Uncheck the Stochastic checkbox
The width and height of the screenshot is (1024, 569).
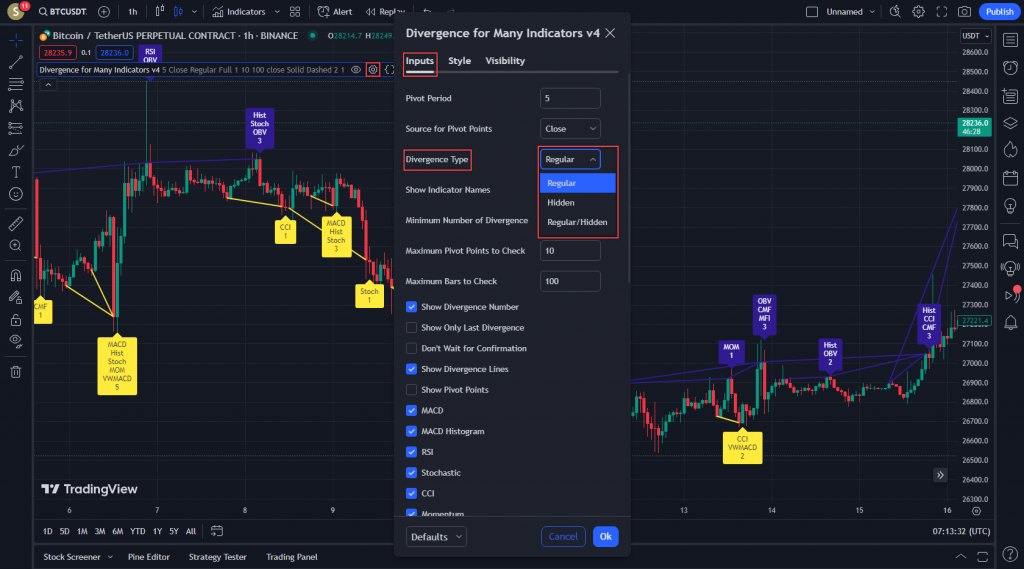411,473
